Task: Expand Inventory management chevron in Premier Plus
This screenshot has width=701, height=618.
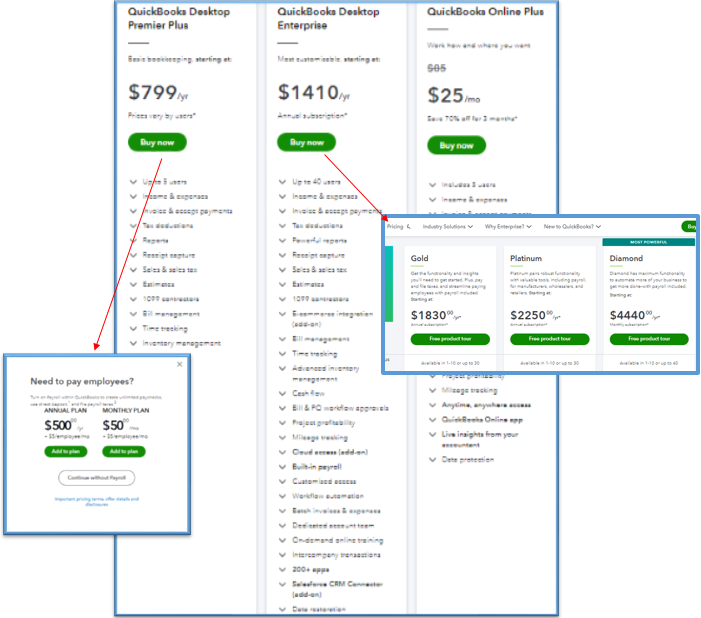Action: [133, 343]
